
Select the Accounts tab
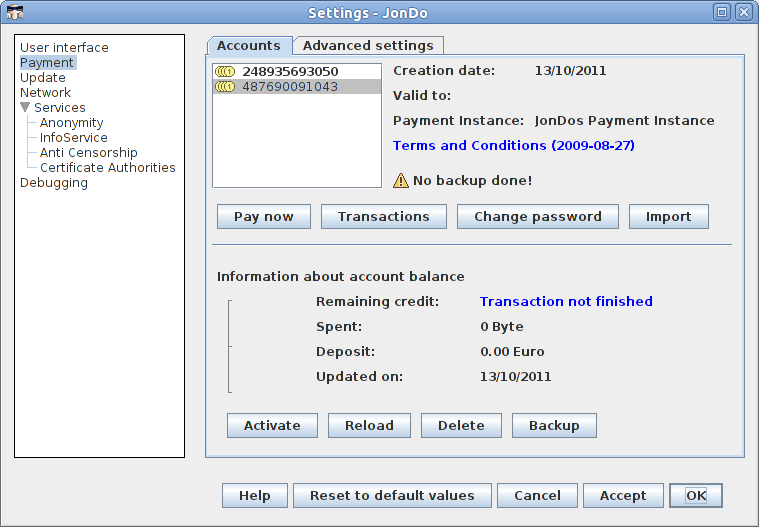point(249,45)
